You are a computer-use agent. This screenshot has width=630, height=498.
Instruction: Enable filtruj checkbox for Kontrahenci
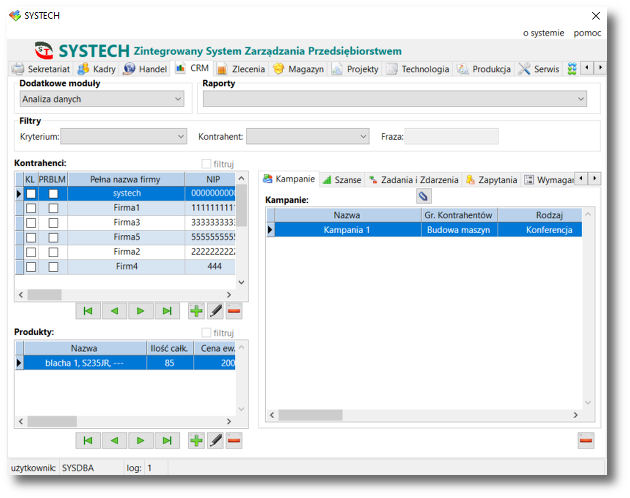[x=206, y=164]
